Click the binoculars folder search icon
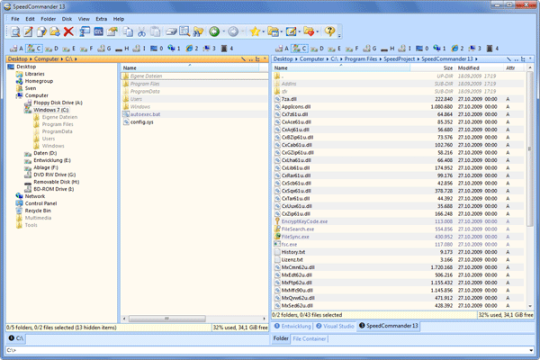540x360 pixels. point(198,32)
